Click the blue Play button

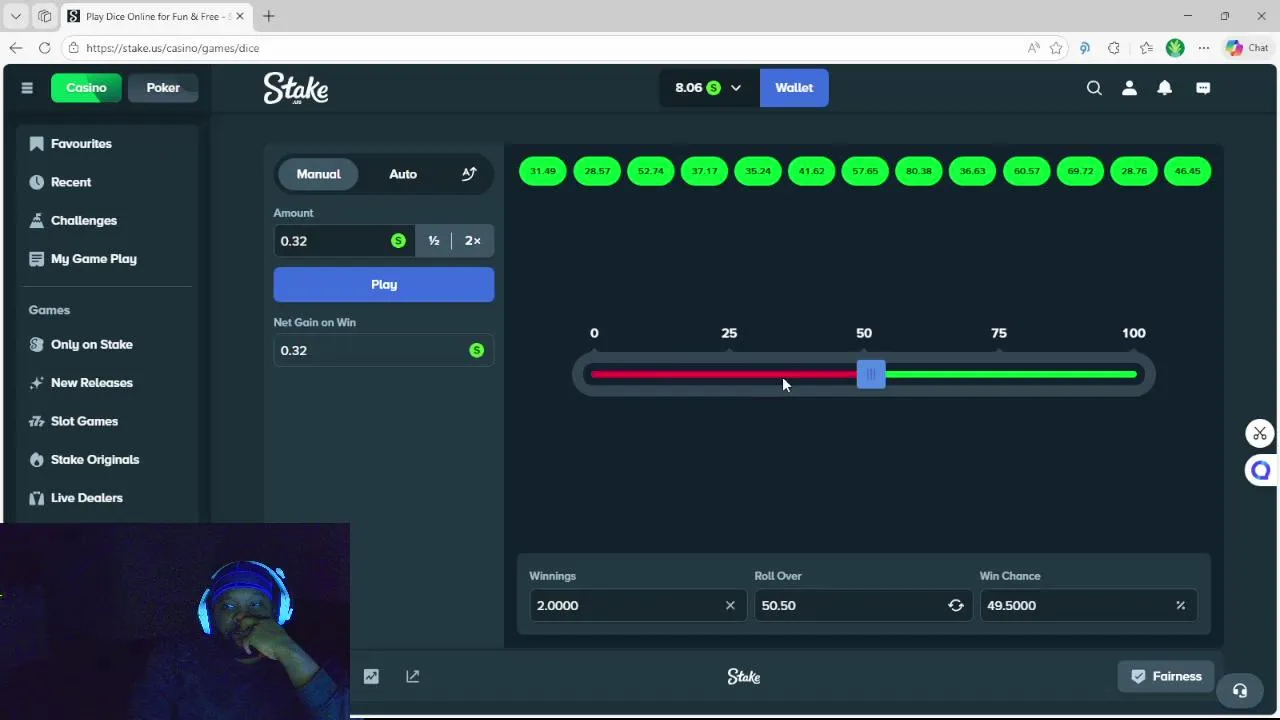pos(384,285)
